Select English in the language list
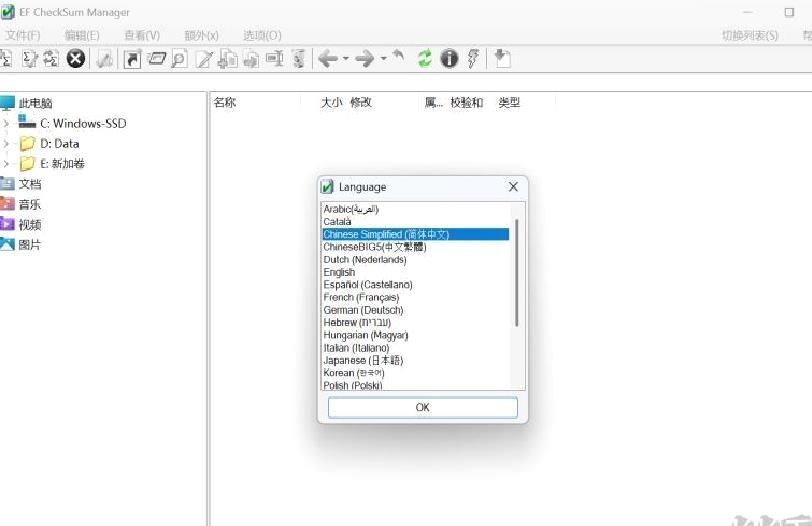The width and height of the screenshot is (812, 526). point(415,272)
